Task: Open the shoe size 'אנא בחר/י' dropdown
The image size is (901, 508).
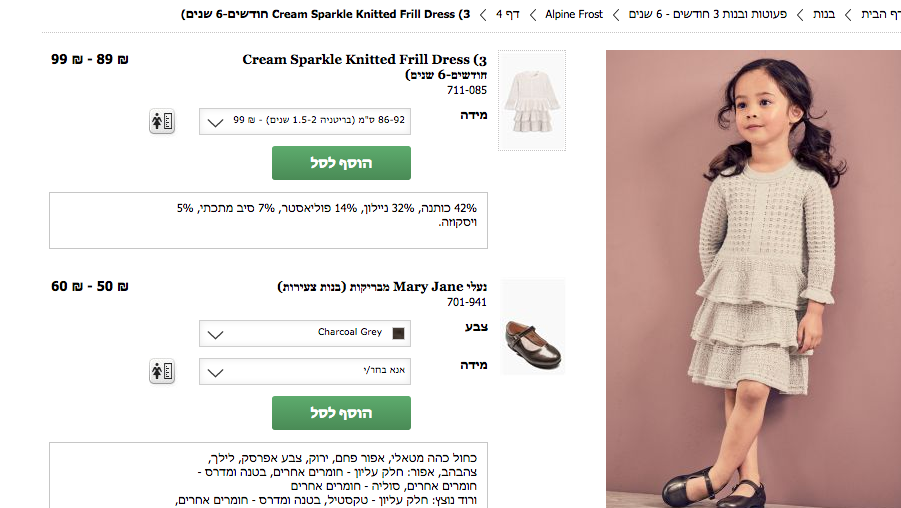Action: (x=305, y=372)
